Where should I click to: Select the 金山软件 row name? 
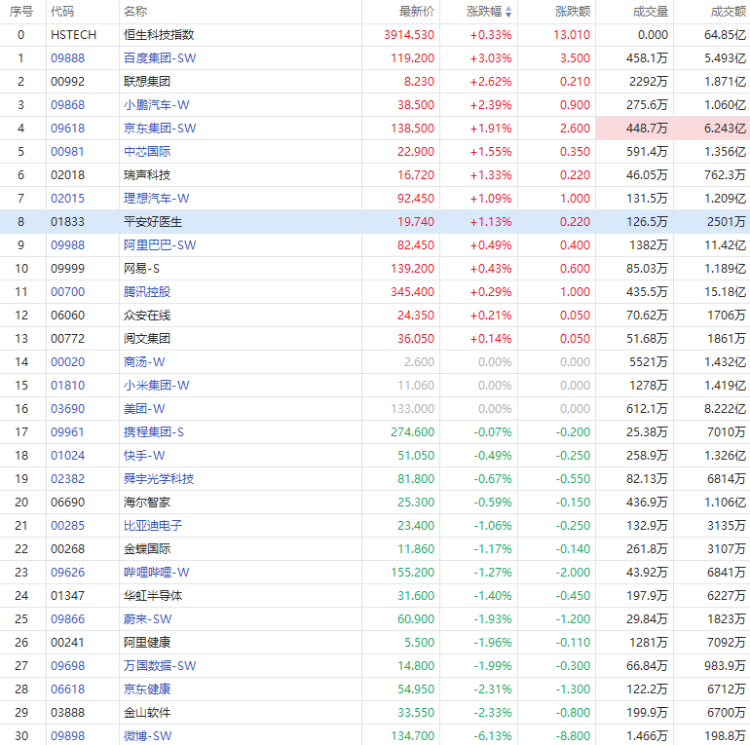(x=147, y=712)
